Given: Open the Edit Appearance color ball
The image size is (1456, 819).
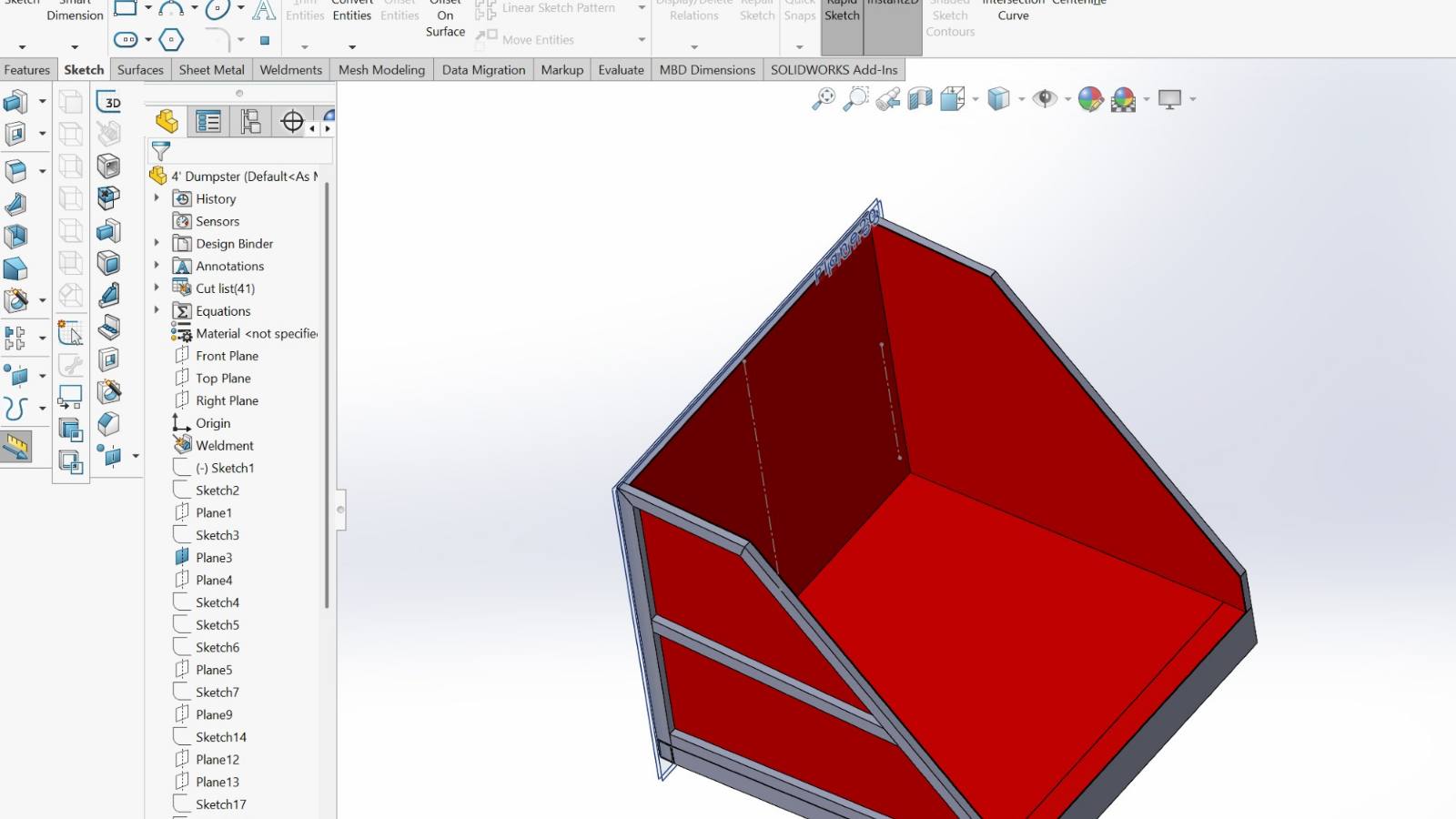Looking at the screenshot, I should tap(1090, 98).
